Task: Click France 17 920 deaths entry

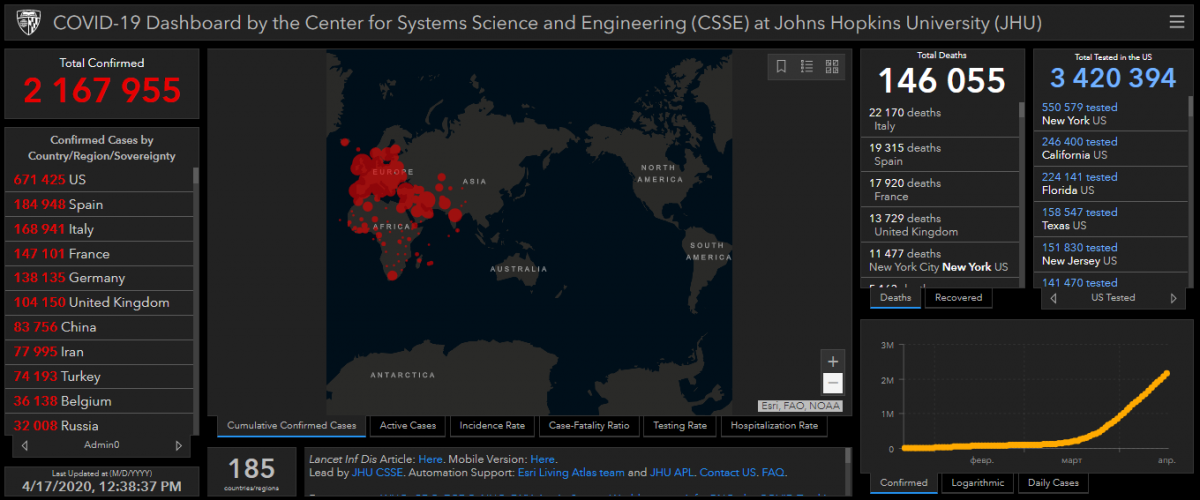Action: click(x=940, y=190)
